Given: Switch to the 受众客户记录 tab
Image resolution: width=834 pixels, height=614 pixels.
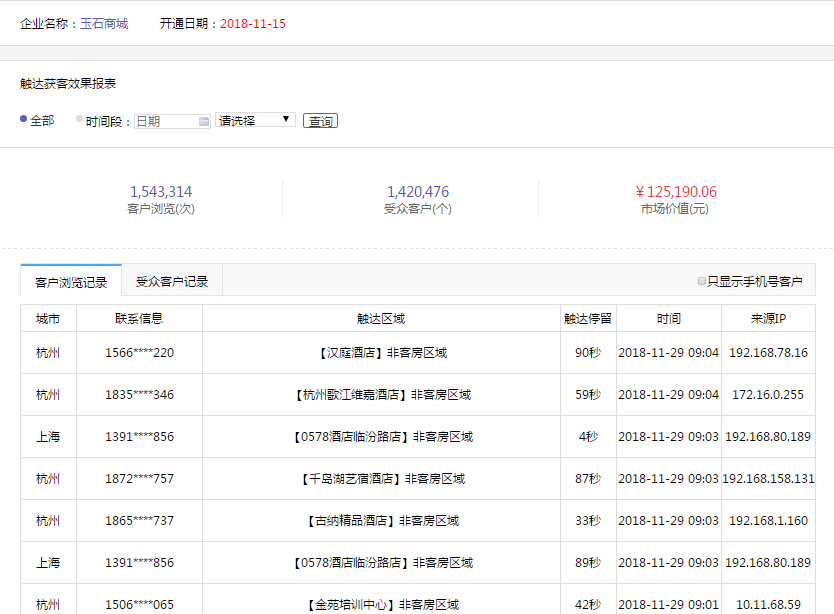Looking at the screenshot, I should [171, 280].
